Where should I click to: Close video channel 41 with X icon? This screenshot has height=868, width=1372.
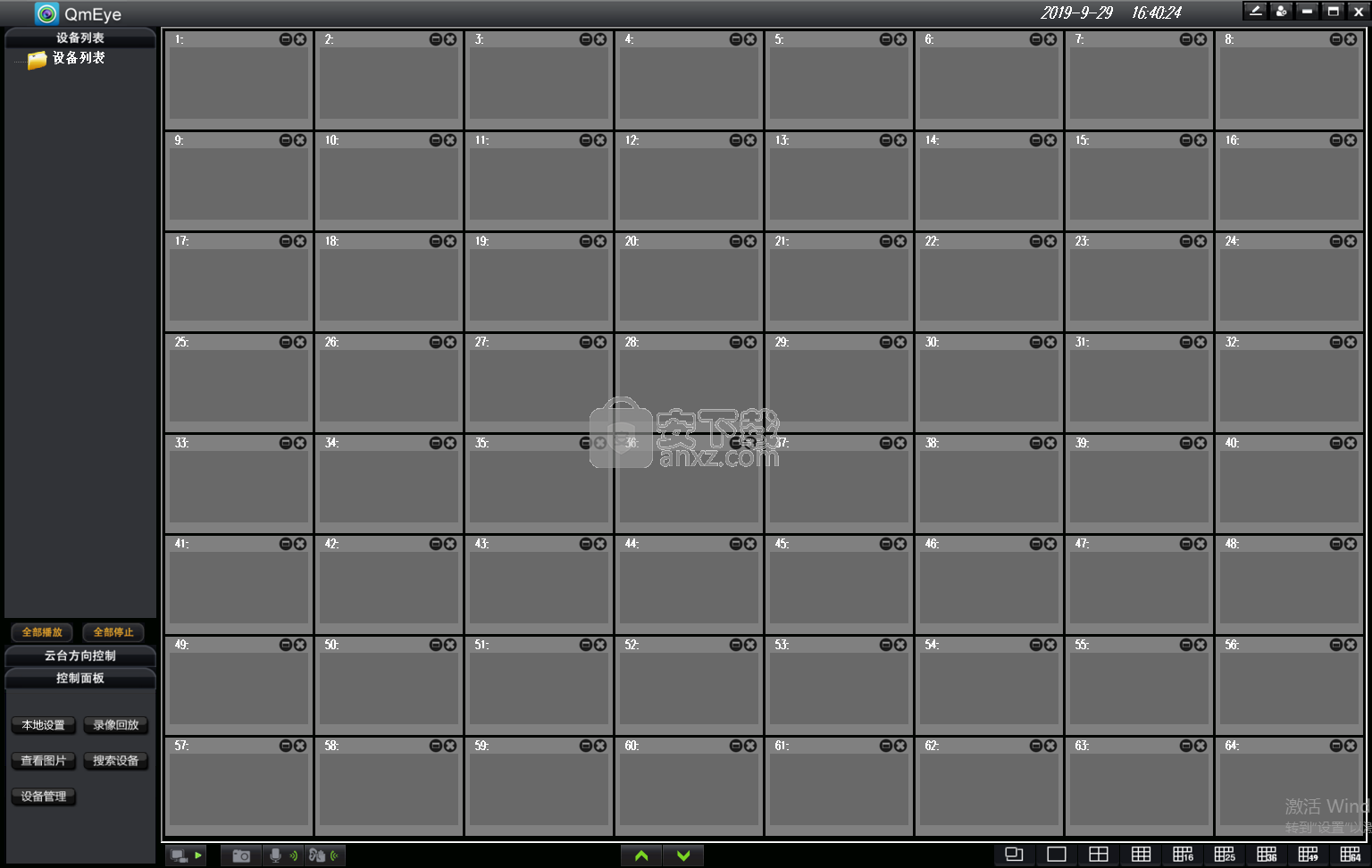pyautogui.click(x=300, y=544)
